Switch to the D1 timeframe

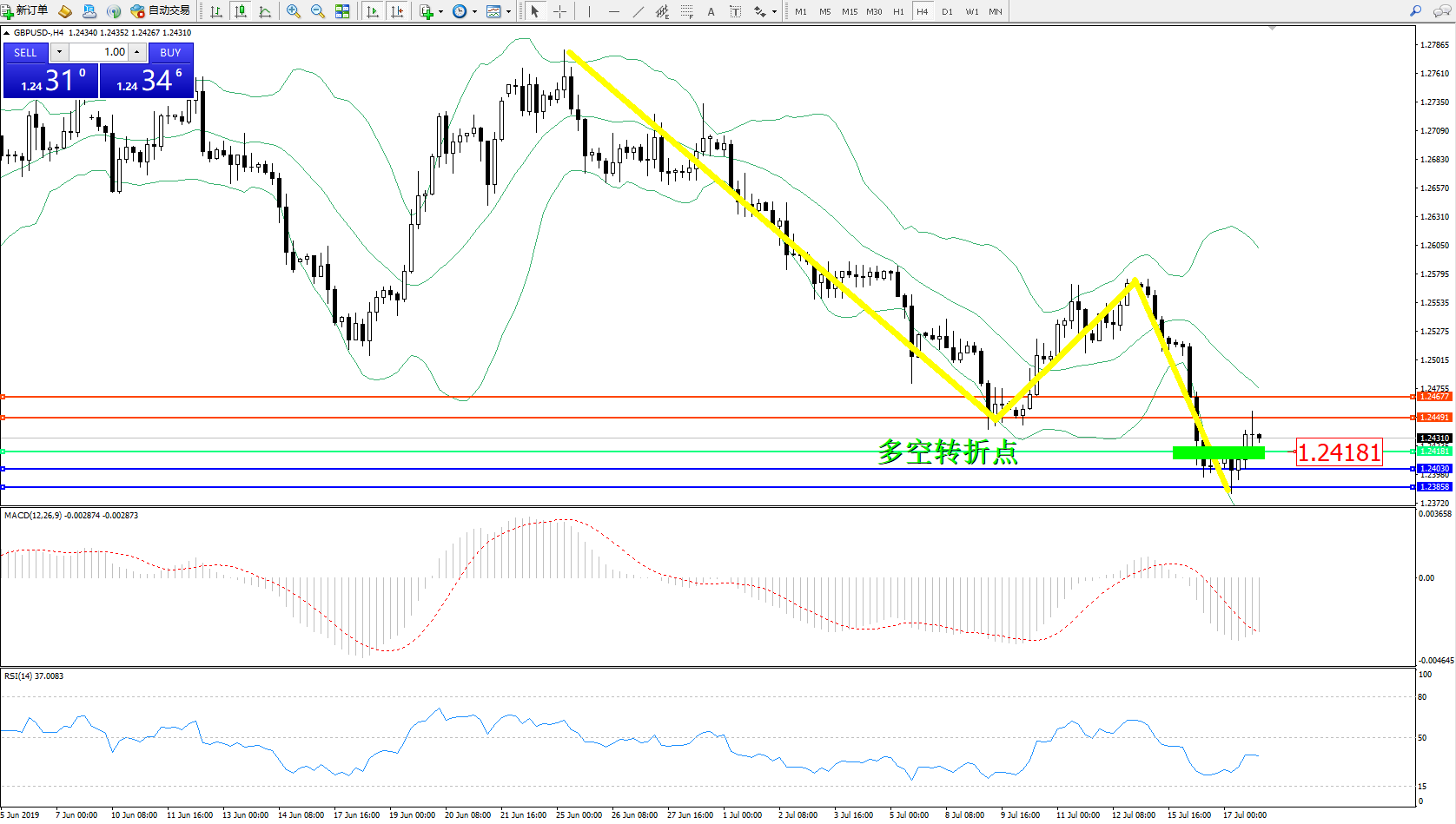pyautogui.click(x=947, y=11)
